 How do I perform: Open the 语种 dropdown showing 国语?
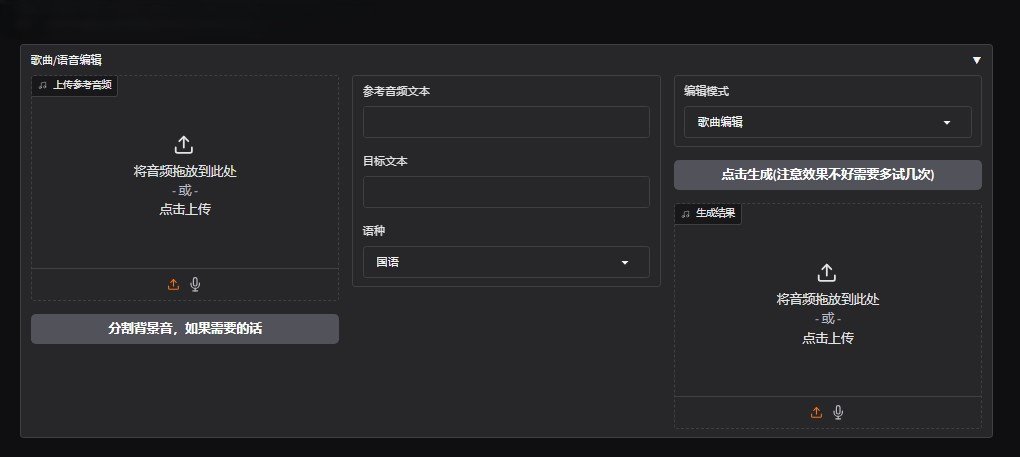(505, 262)
